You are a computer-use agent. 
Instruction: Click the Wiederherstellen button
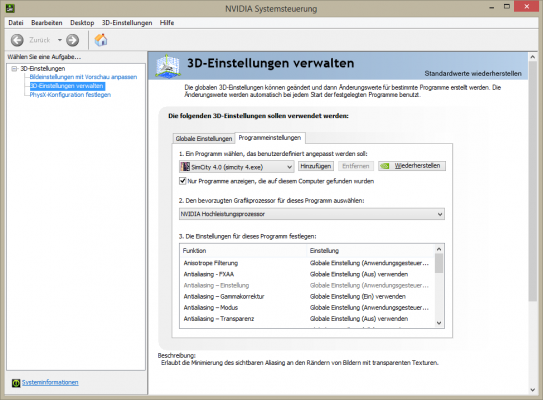[412, 166]
